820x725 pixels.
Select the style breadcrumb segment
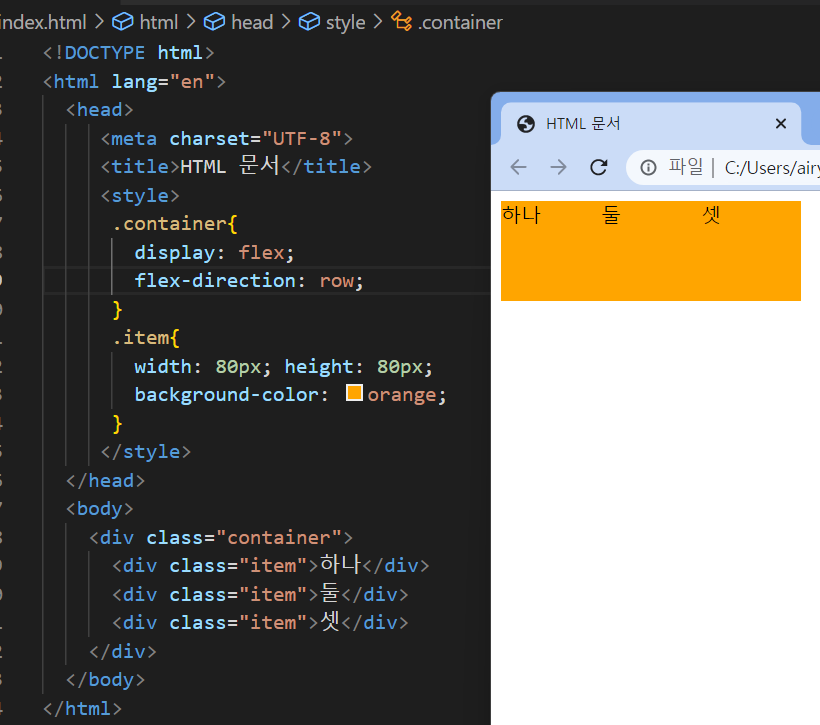pyautogui.click(x=345, y=22)
